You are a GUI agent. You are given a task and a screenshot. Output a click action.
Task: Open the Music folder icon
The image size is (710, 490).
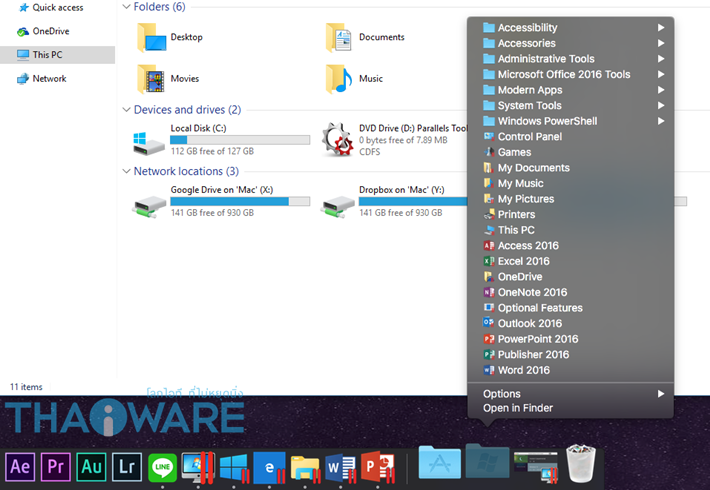point(338,79)
